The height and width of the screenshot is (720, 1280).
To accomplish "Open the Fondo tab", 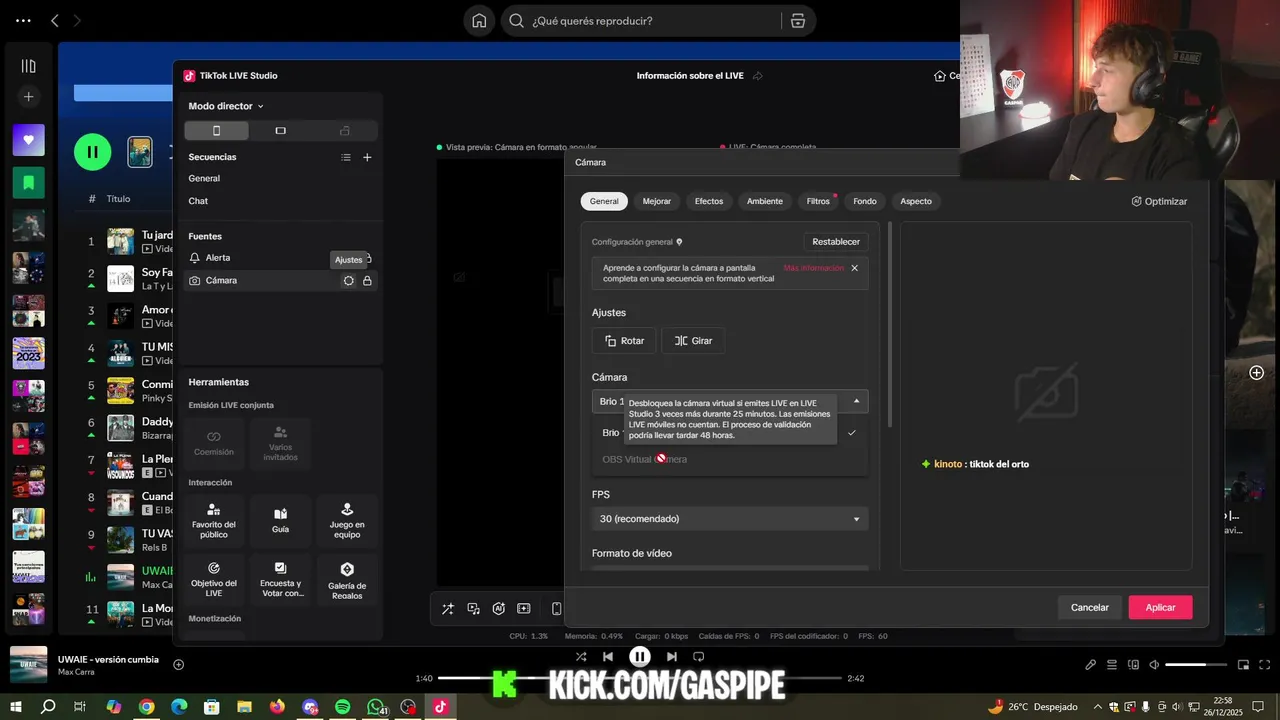I will 865,201.
